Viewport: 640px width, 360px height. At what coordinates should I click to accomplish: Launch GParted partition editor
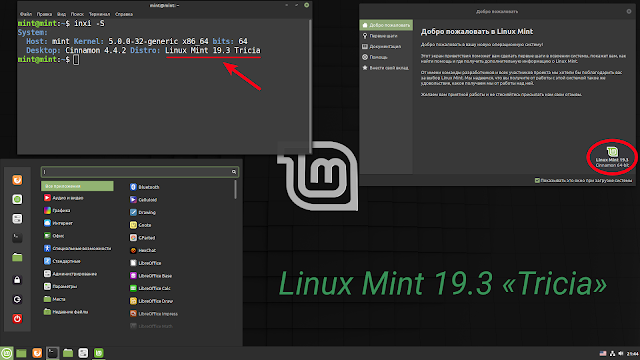pyautogui.click(x=142, y=238)
